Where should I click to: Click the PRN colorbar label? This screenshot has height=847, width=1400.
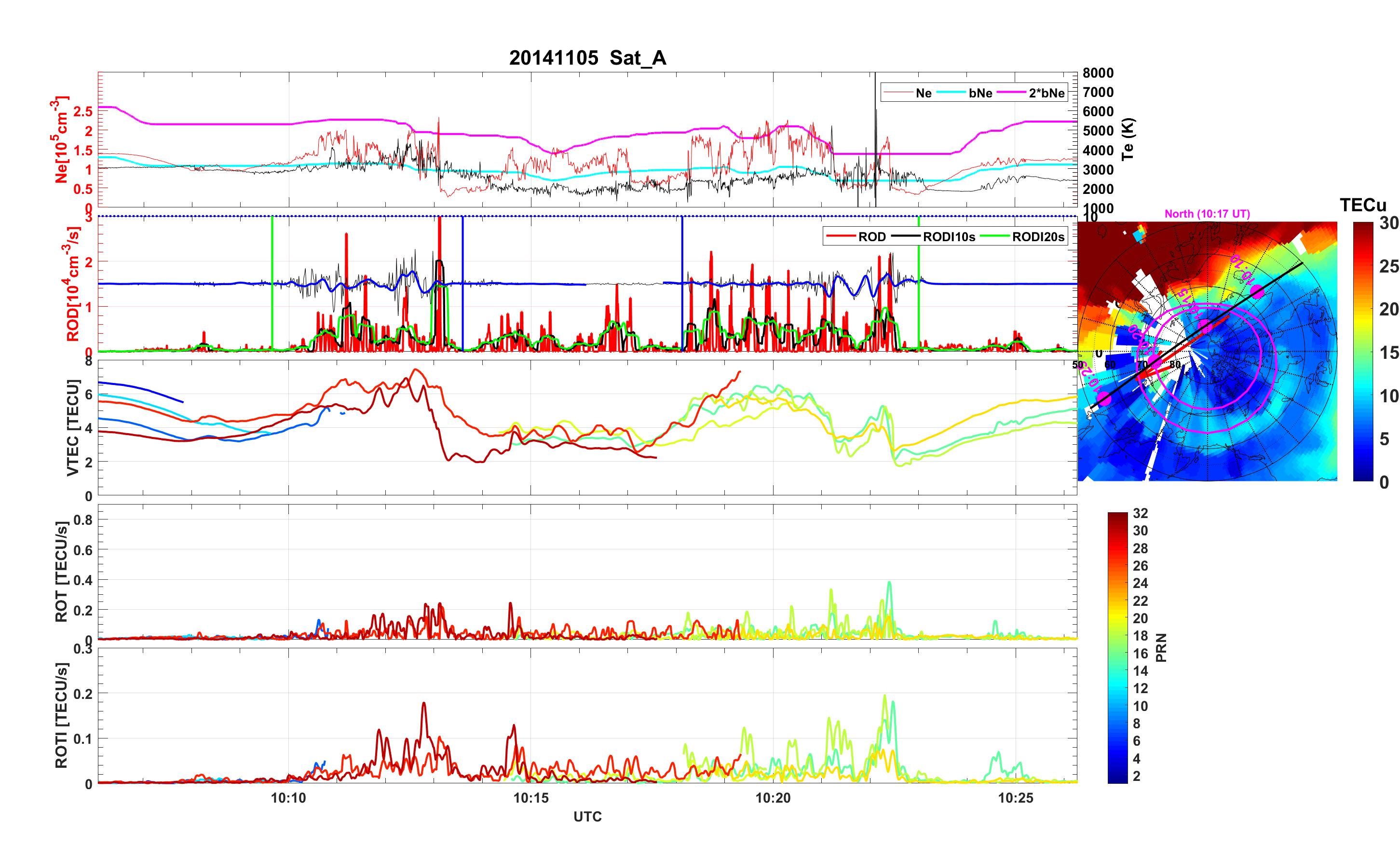(x=1161, y=647)
